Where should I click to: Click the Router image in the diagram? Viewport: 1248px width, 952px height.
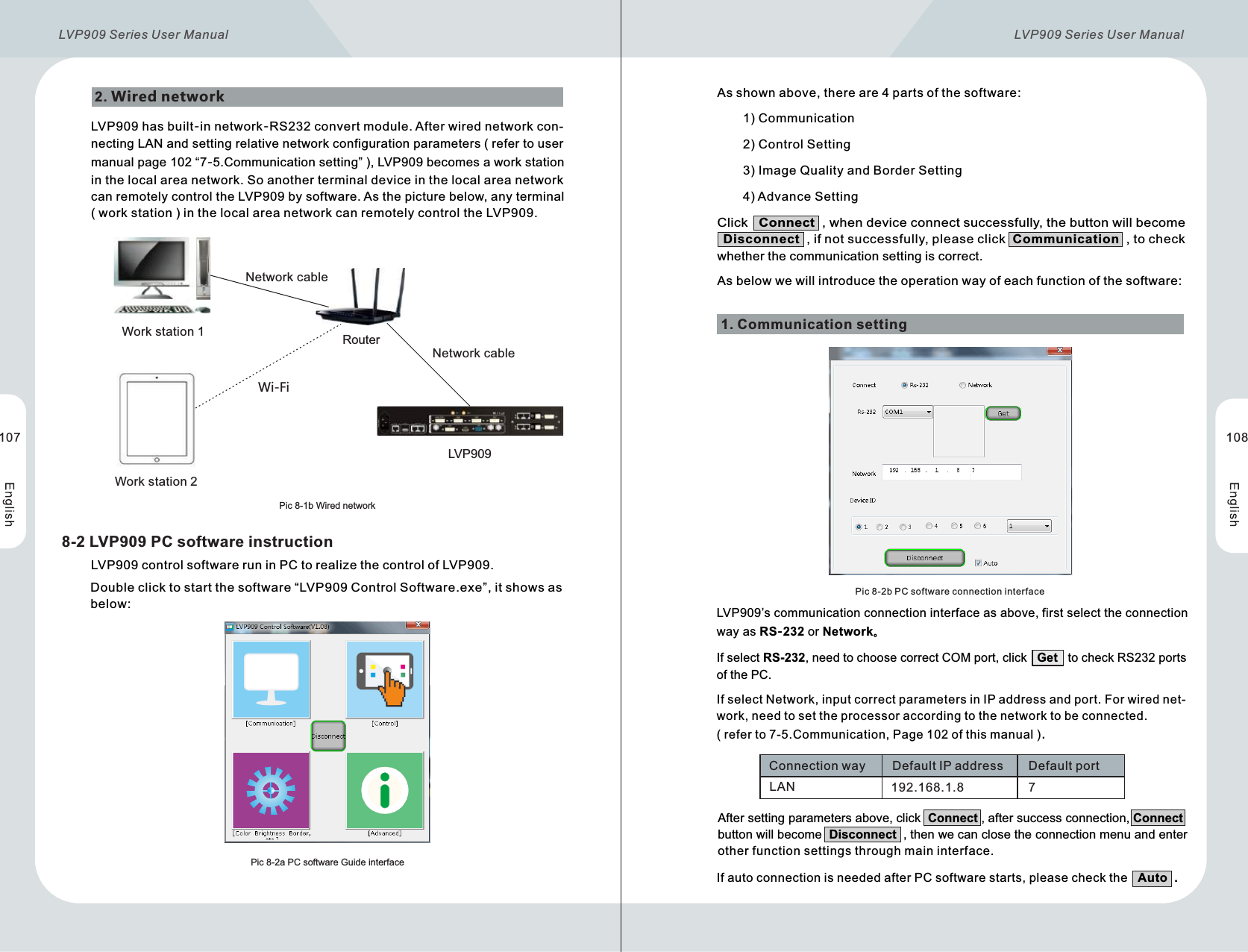coord(361,296)
